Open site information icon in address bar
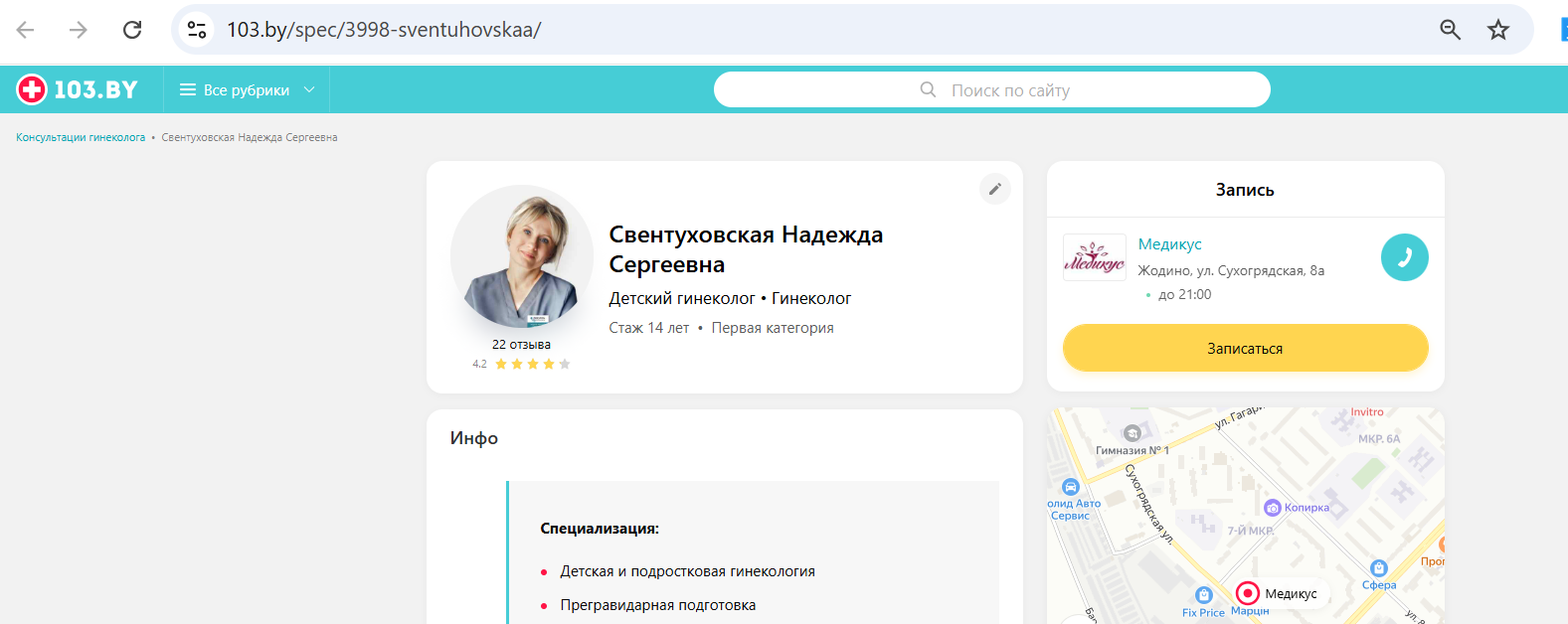 coord(197,30)
